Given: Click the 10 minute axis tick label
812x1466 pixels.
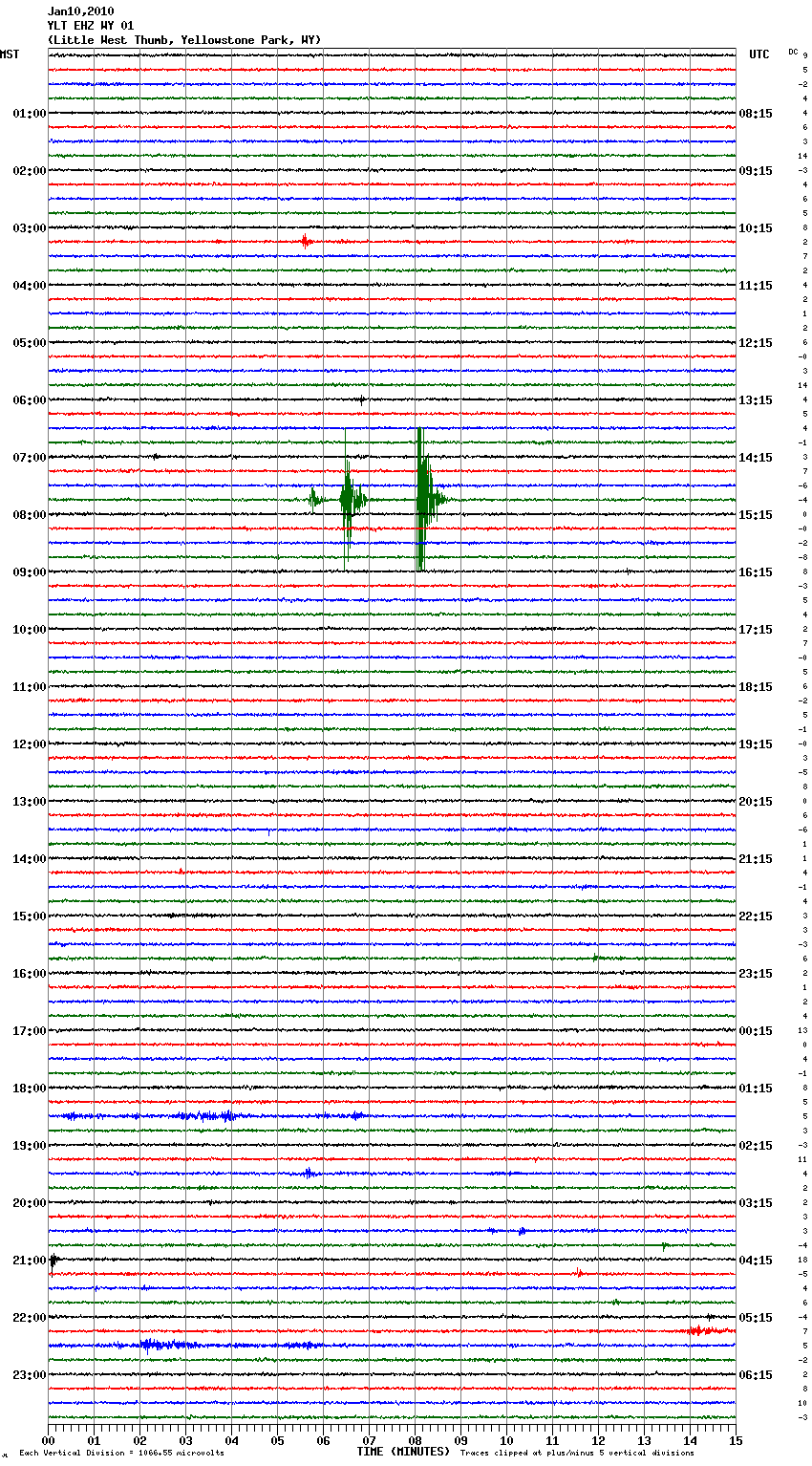Looking at the screenshot, I should 506,1440.
